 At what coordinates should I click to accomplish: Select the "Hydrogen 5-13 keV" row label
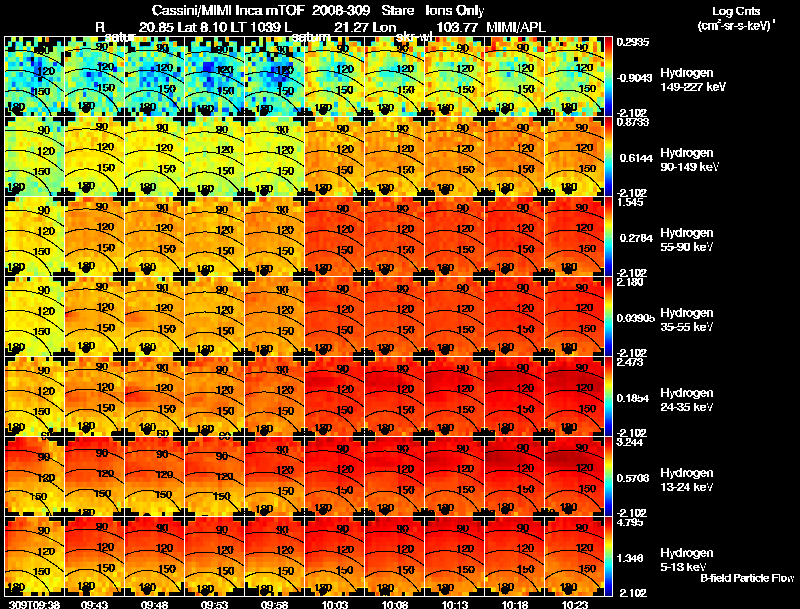pyautogui.click(x=687, y=559)
